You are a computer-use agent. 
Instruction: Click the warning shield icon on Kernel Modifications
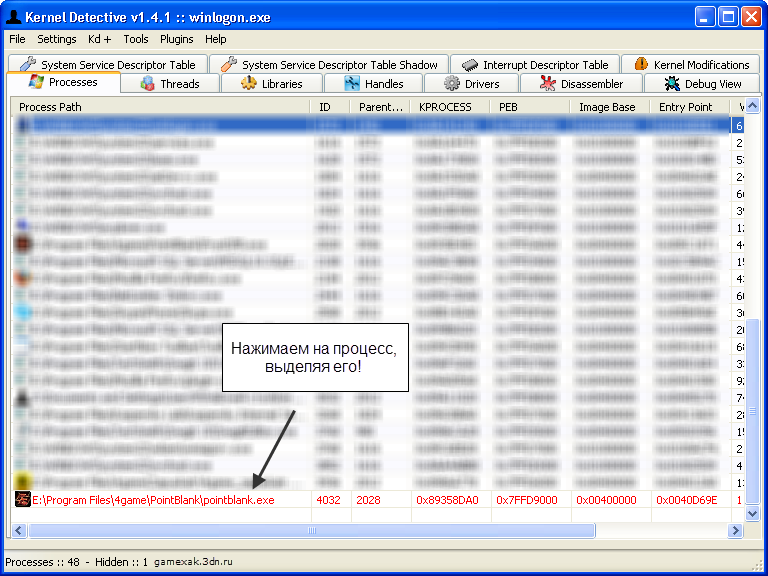click(x=641, y=64)
